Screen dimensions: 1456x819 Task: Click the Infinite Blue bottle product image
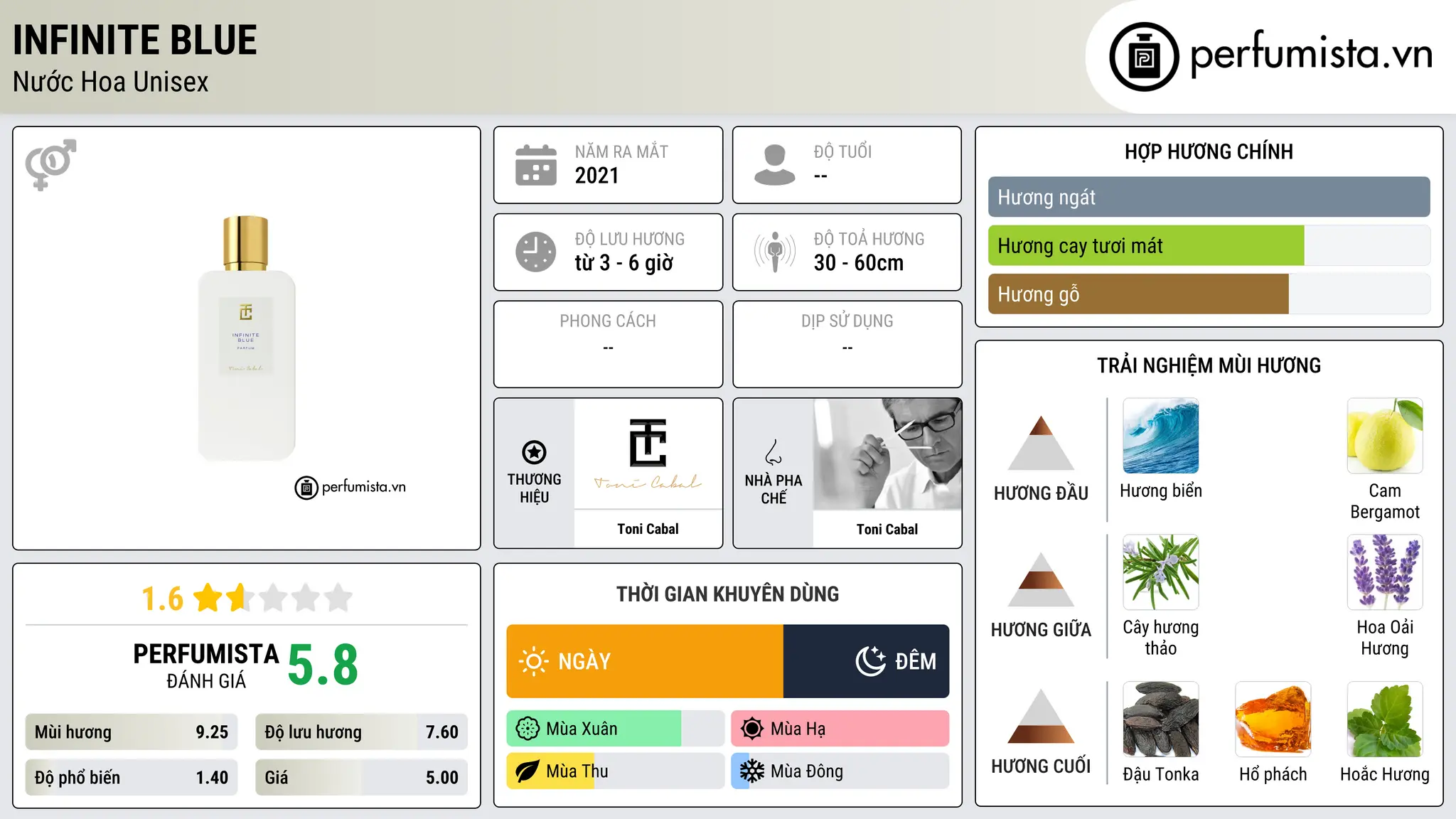pos(246,338)
